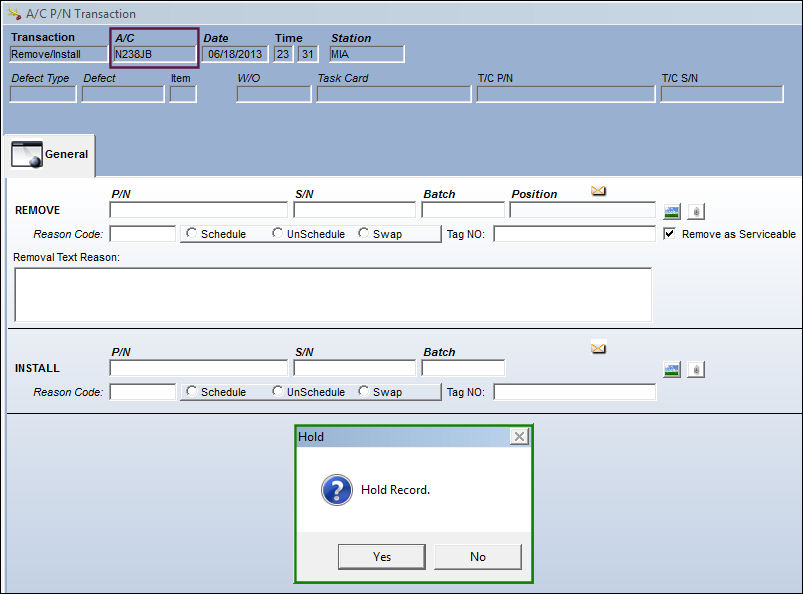Open the picture icon in the INSTALL row

point(672,369)
